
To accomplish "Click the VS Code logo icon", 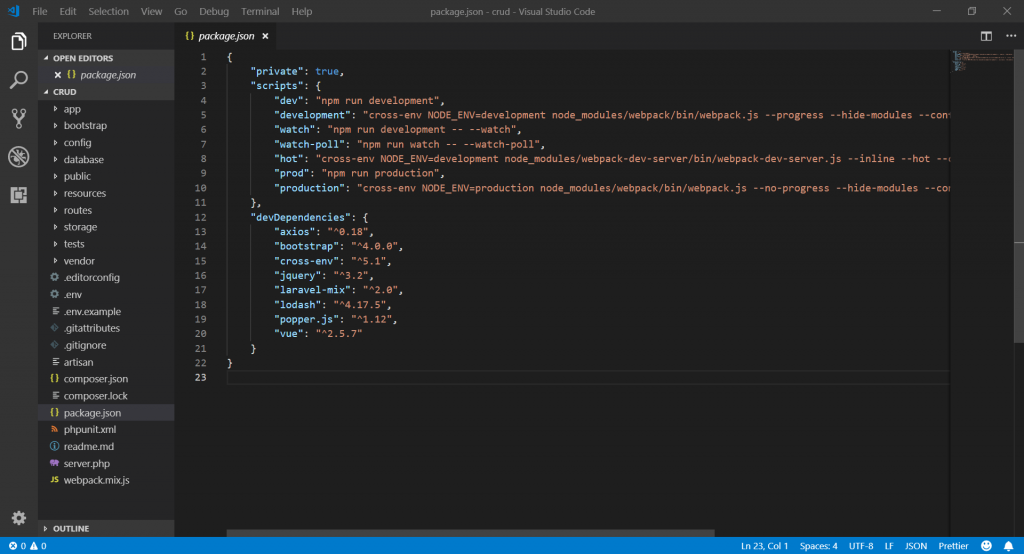I will point(13,11).
